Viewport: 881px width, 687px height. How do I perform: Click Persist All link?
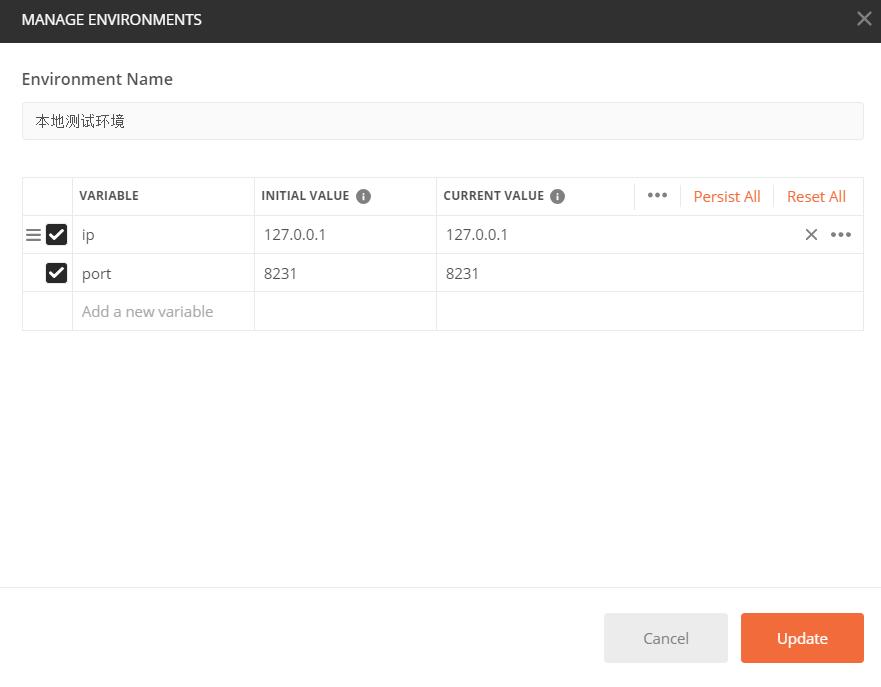coord(726,197)
